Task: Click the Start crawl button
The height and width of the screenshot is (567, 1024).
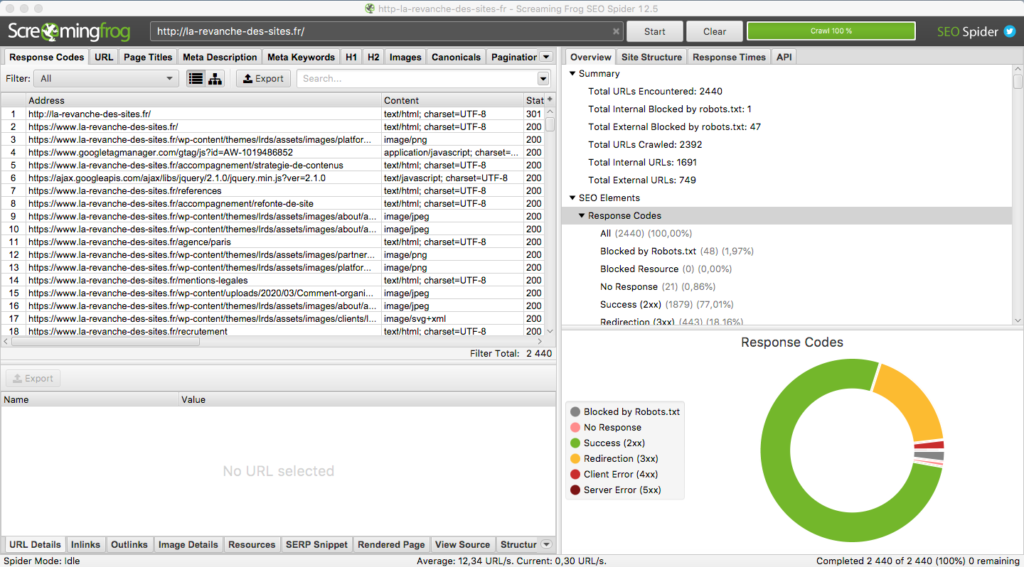Action: [x=654, y=31]
